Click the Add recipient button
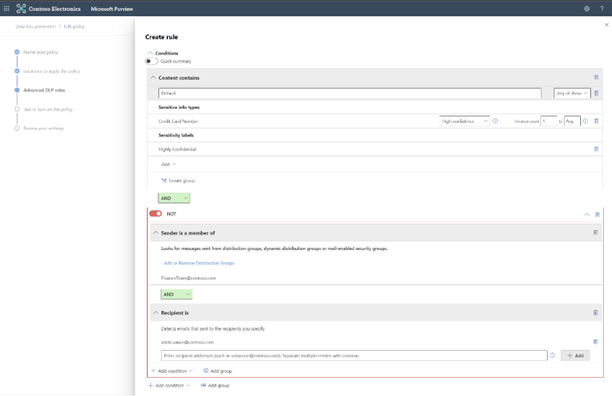This screenshot has width=612, height=396. [x=575, y=355]
